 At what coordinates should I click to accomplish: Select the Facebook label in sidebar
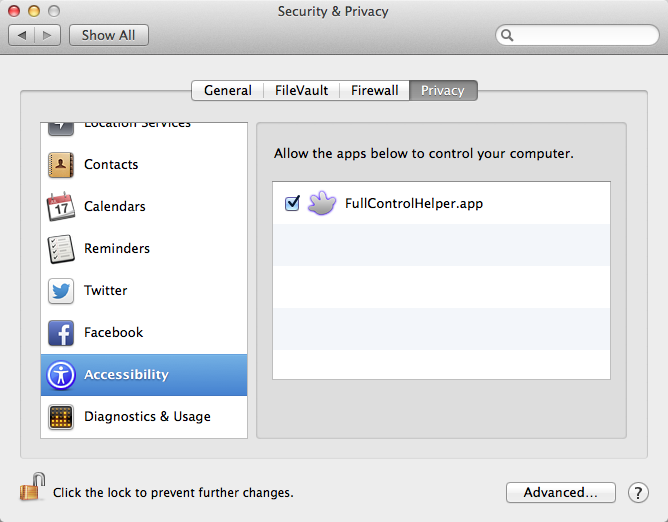pyautogui.click(x=113, y=332)
